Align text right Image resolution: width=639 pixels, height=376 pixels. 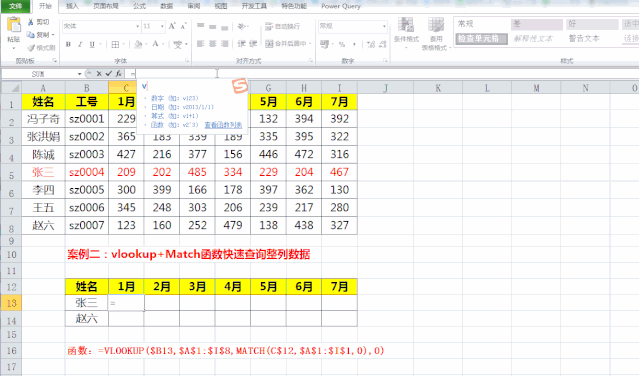[x=225, y=44]
